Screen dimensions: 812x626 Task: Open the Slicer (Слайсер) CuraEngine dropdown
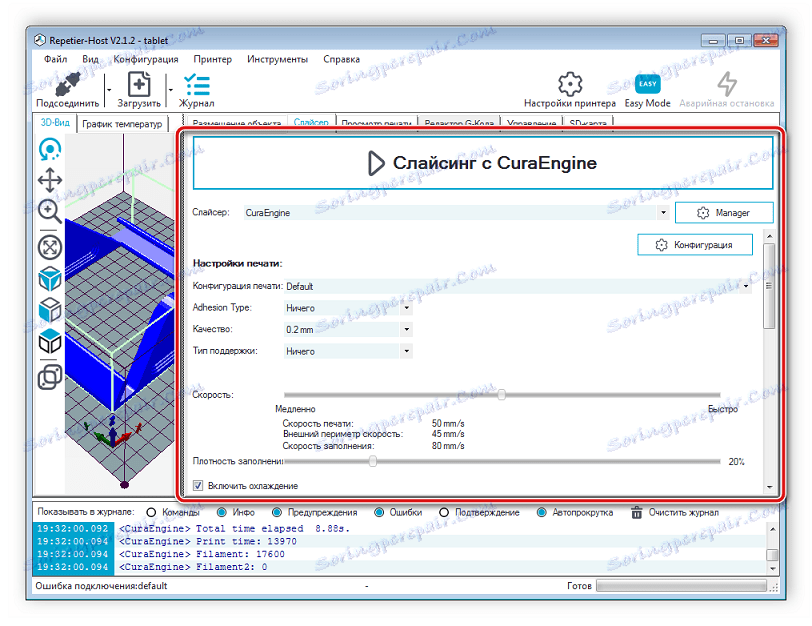[x=663, y=212]
